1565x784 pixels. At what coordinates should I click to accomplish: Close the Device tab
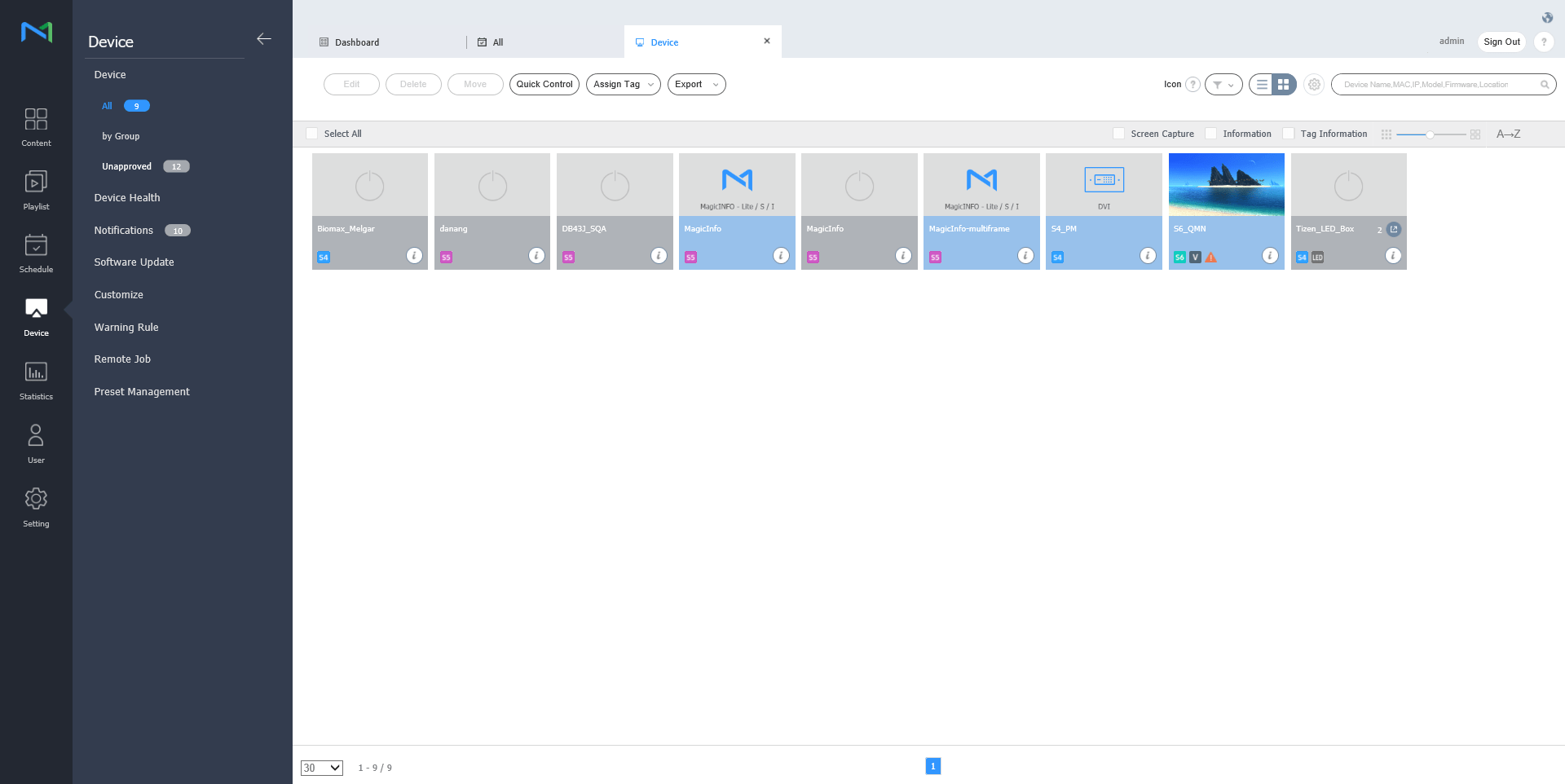click(x=767, y=41)
